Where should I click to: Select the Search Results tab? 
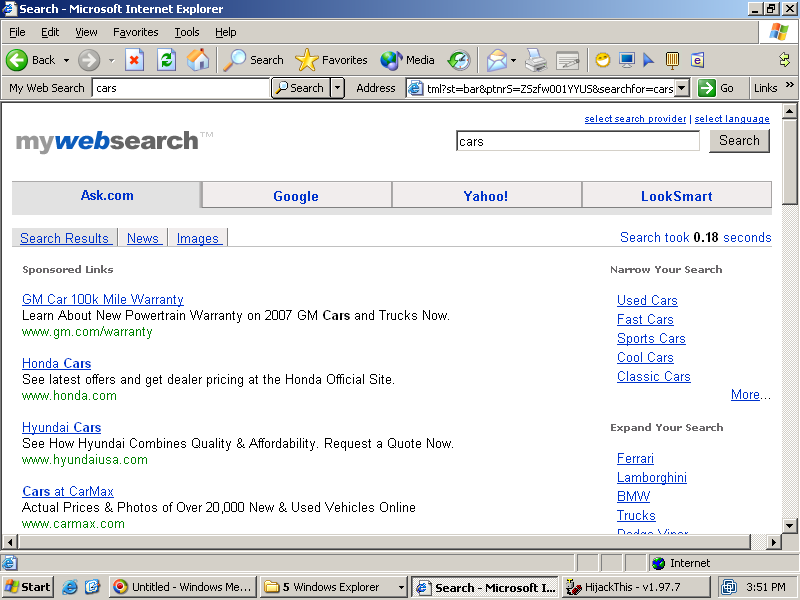64,238
